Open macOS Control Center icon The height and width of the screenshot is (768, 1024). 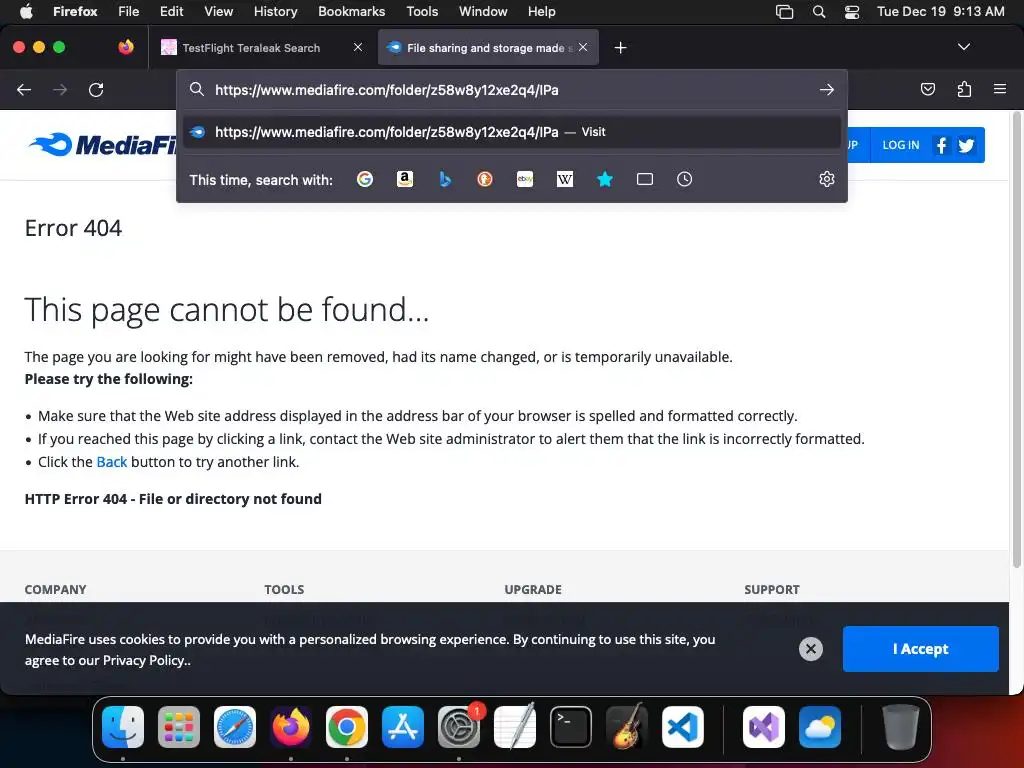pyautogui.click(x=852, y=12)
